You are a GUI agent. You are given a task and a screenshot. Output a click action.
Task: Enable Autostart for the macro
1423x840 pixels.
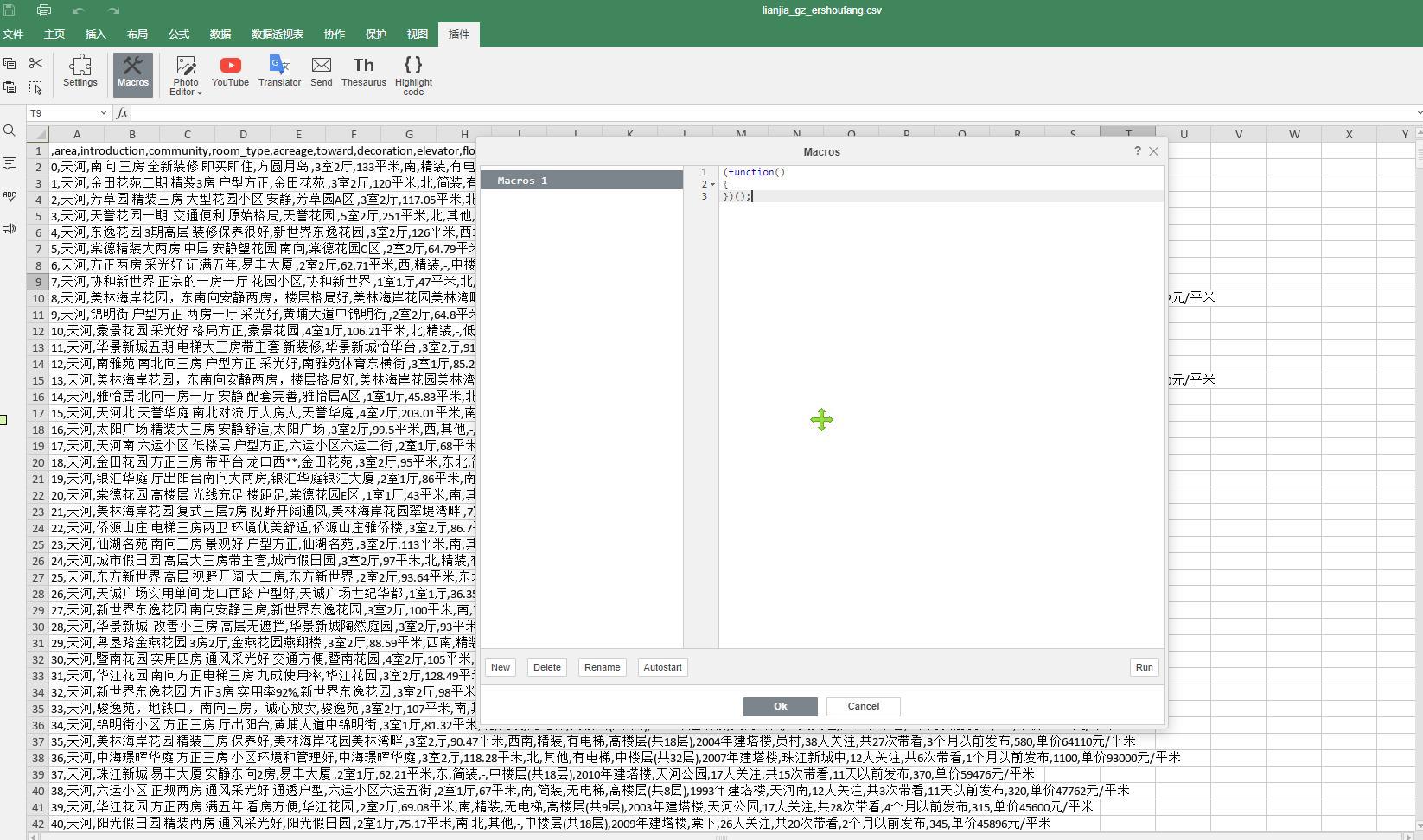(661, 666)
